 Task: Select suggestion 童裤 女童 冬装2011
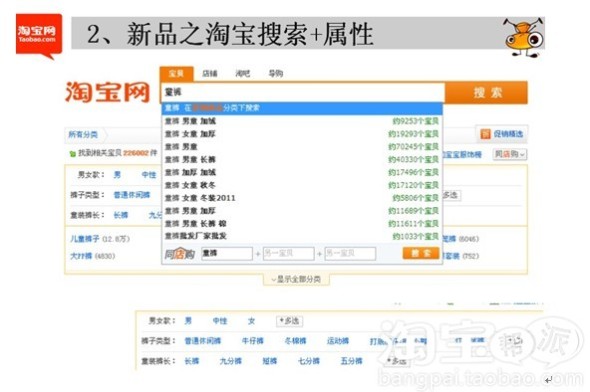(x=302, y=198)
